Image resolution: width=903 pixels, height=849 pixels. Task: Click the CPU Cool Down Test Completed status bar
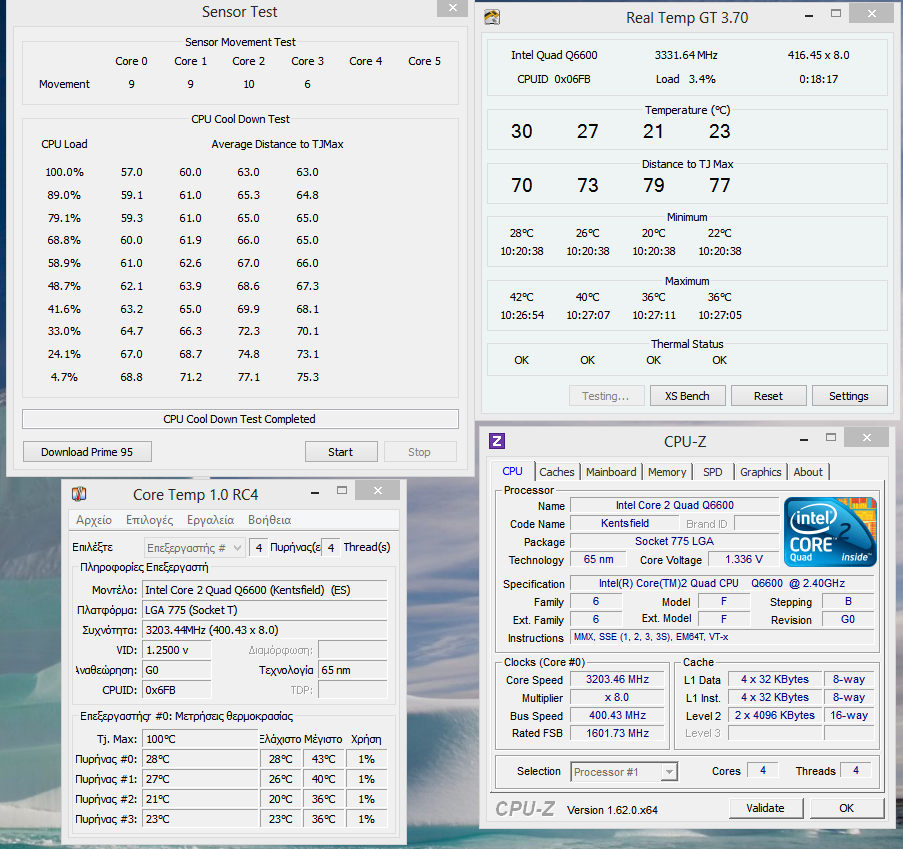tap(240, 419)
